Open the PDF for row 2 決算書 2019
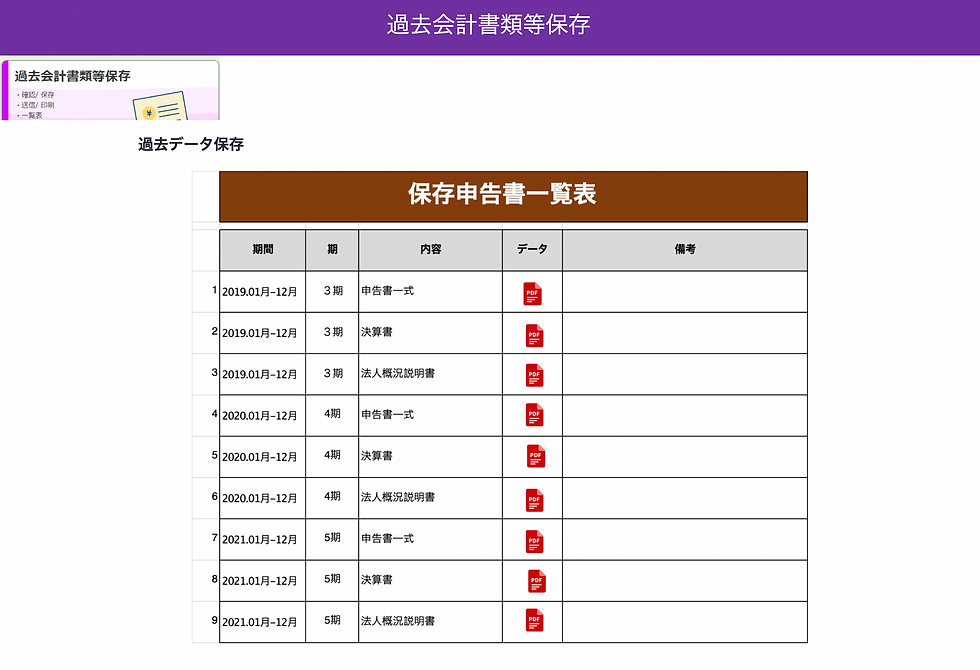The width and height of the screenshot is (980, 670). 534,336
